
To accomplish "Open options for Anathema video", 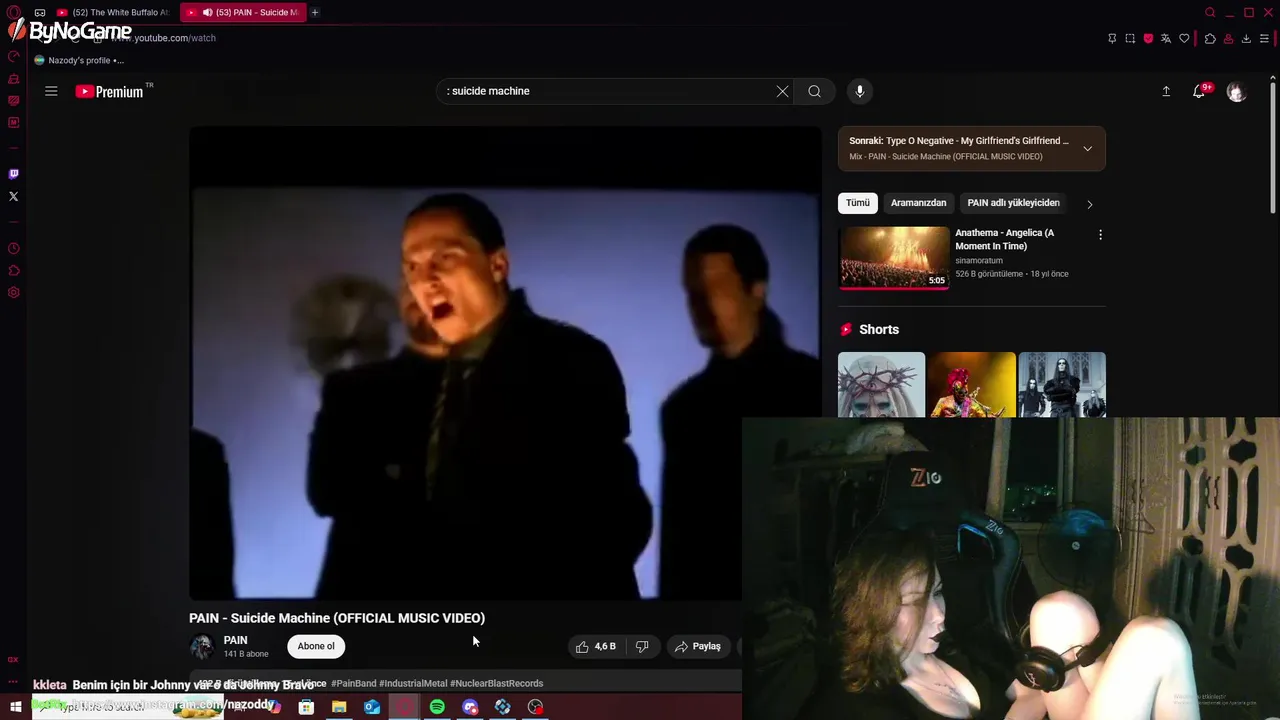I will coord(1100,235).
